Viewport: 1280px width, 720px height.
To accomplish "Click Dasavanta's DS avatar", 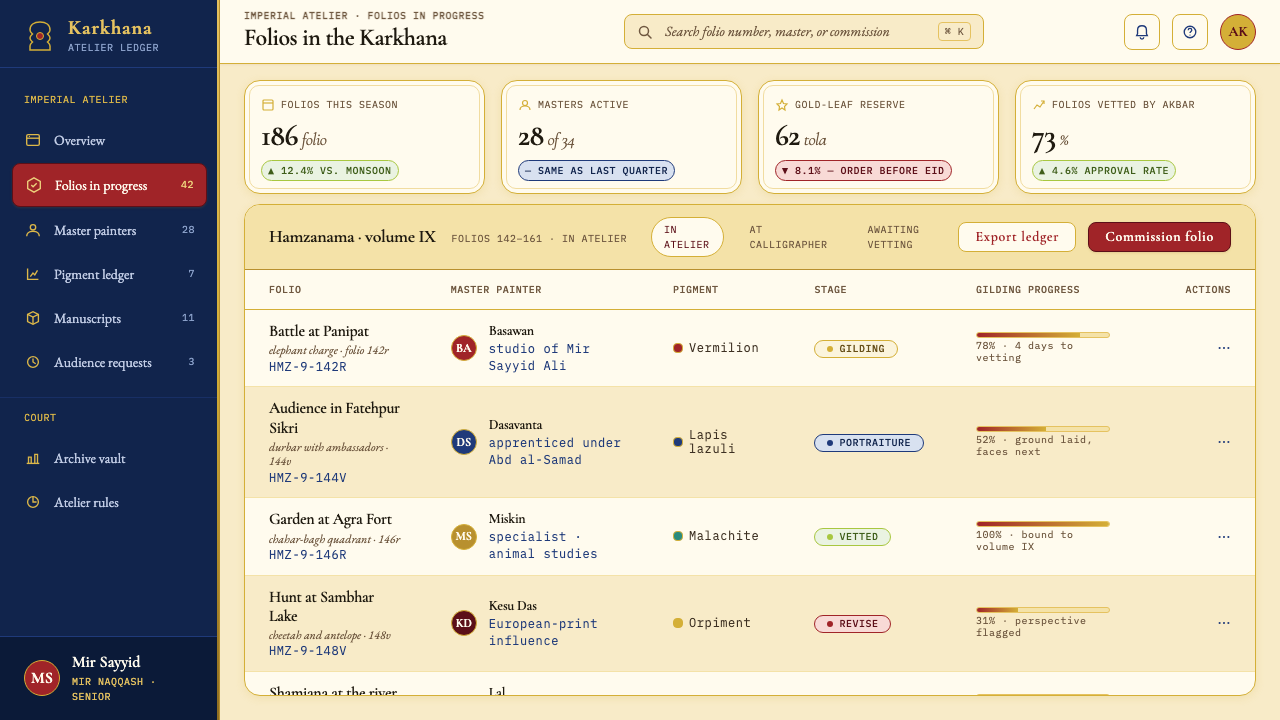I will (464, 442).
